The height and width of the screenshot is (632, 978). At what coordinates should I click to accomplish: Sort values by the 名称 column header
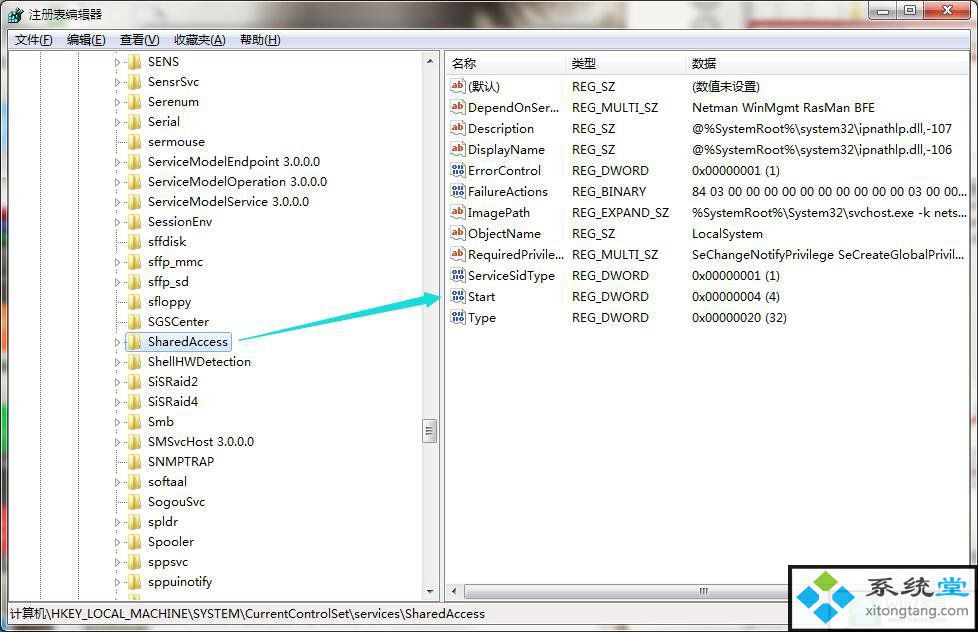coord(506,64)
